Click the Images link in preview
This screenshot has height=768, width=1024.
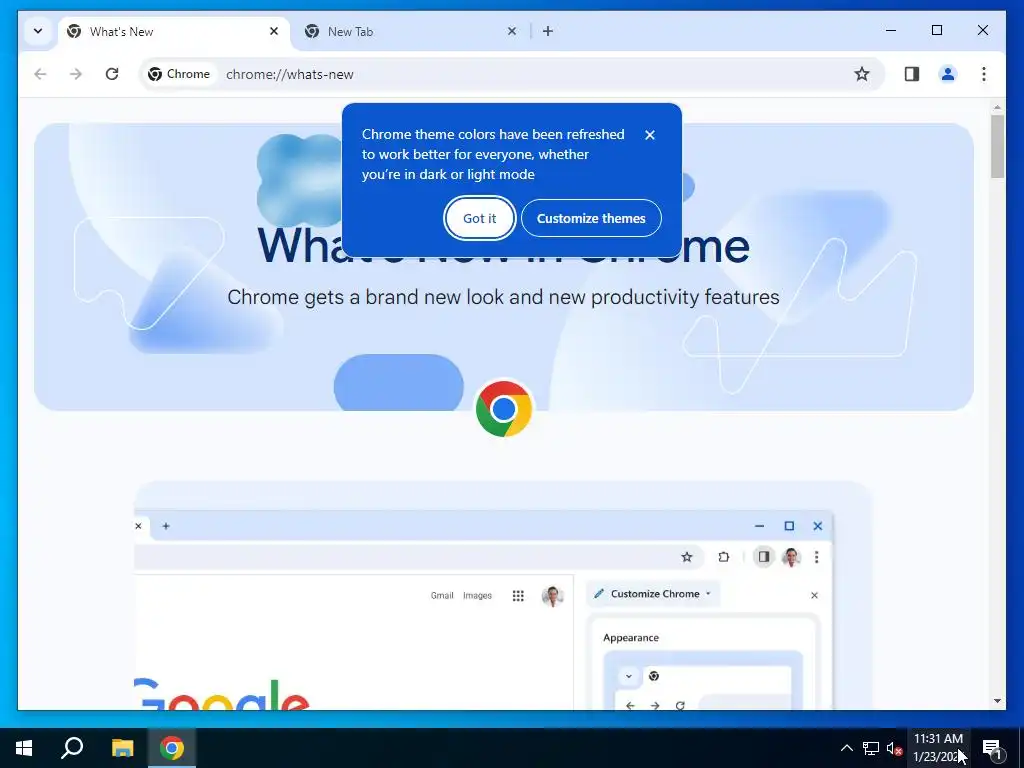[477, 596]
